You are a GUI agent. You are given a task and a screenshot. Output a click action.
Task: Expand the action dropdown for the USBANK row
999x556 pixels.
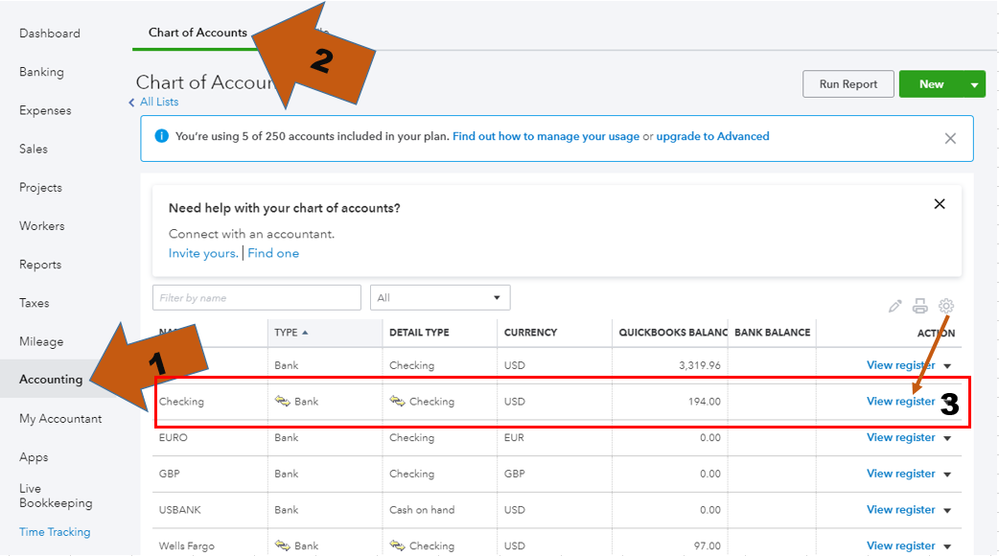947,511
